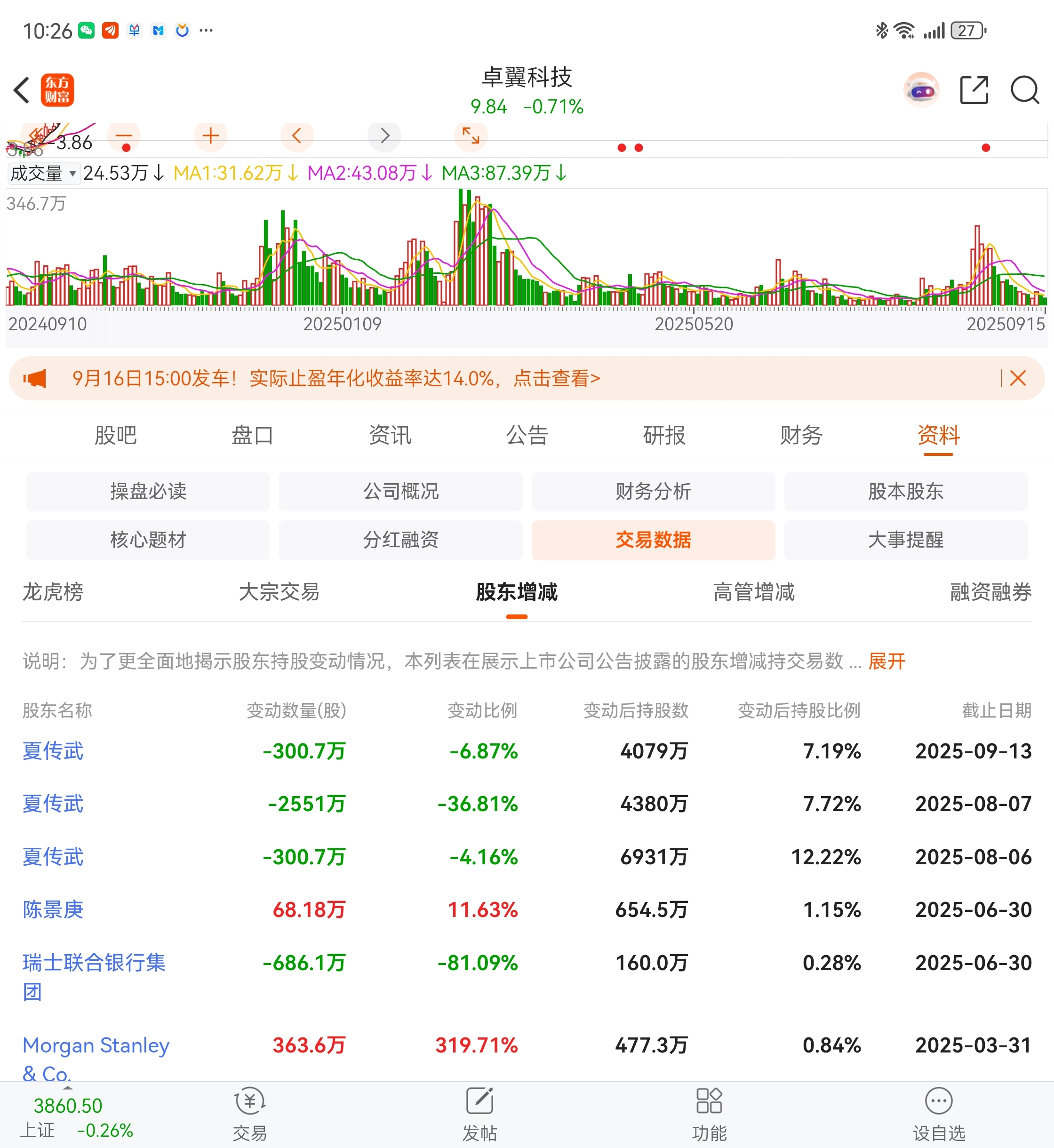The height and width of the screenshot is (1148, 1054).
Task: Open 夏传武 row dated 2025-08-06
Action: click(527, 857)
